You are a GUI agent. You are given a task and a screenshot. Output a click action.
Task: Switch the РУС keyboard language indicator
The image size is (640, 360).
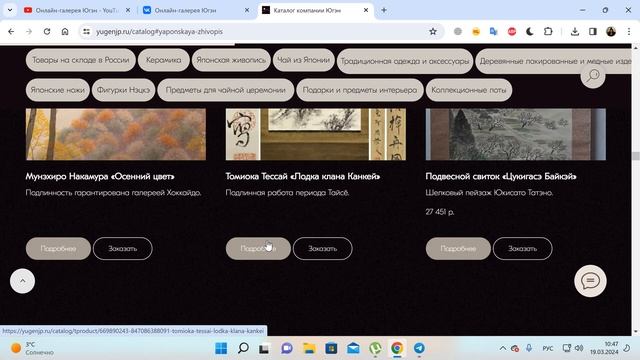tap(548, 348)
